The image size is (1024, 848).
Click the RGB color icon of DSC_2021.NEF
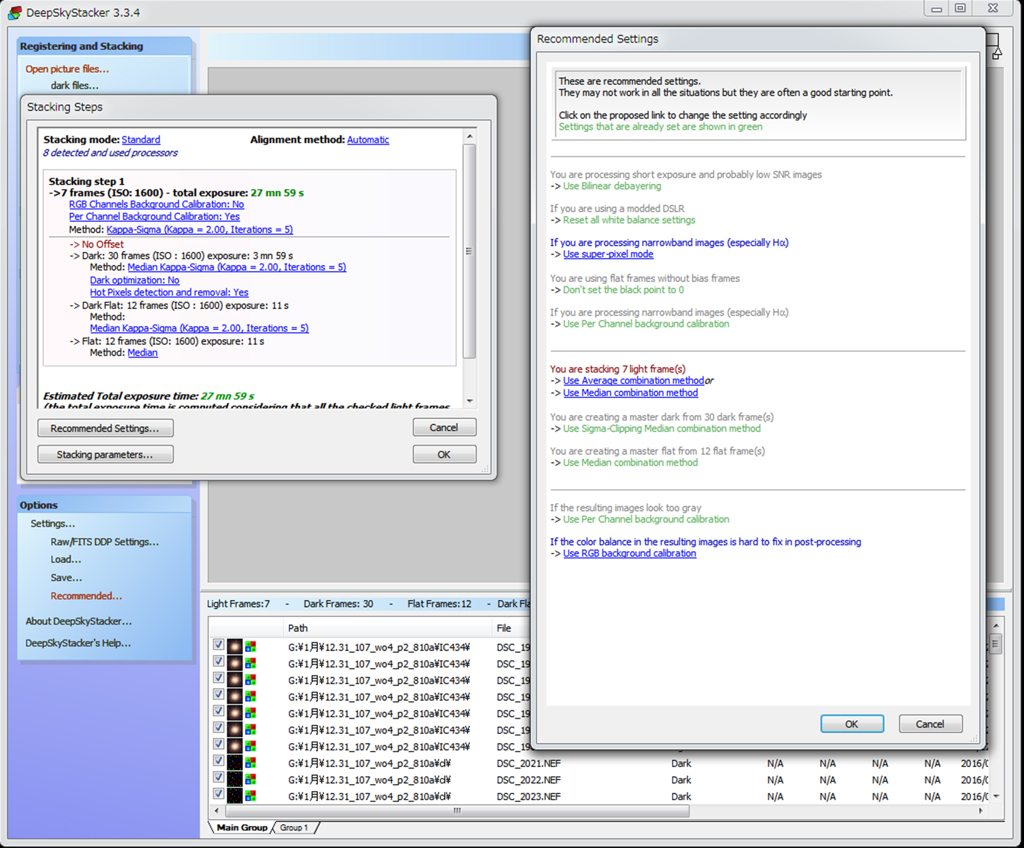tap(251, 763)
